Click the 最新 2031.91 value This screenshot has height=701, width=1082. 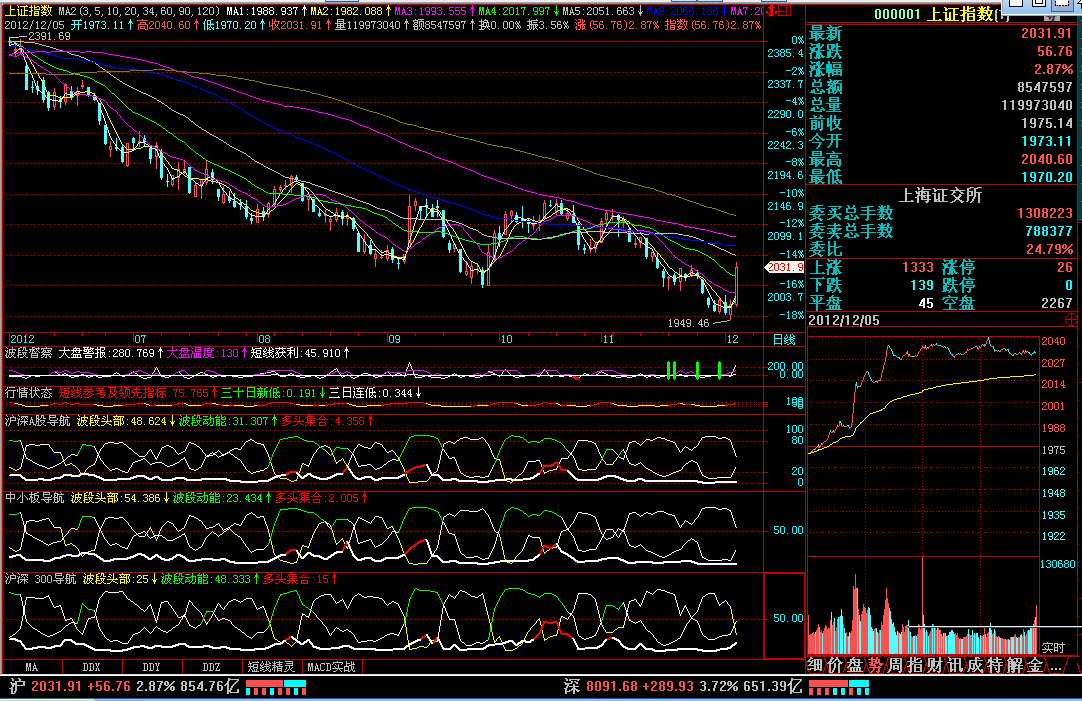click(x=1046, y=33)
